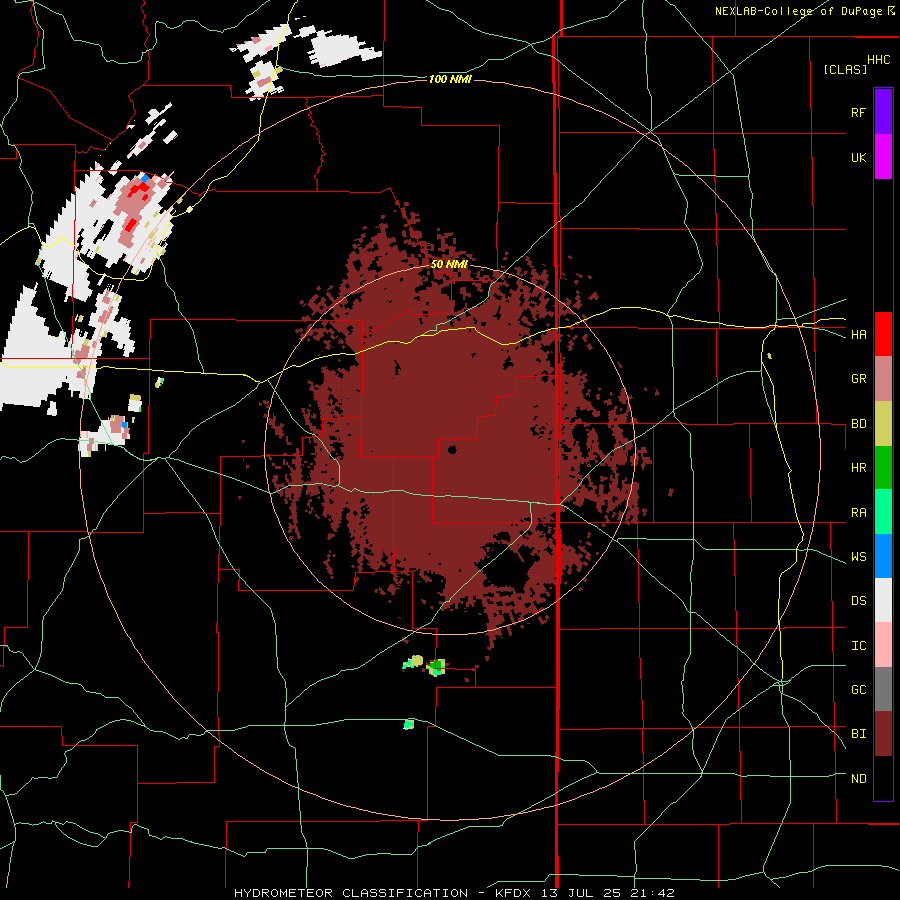The height and width of the screenshot is (900, 900).
Task: Click the black radar site dot
Action: pos(452,450)
